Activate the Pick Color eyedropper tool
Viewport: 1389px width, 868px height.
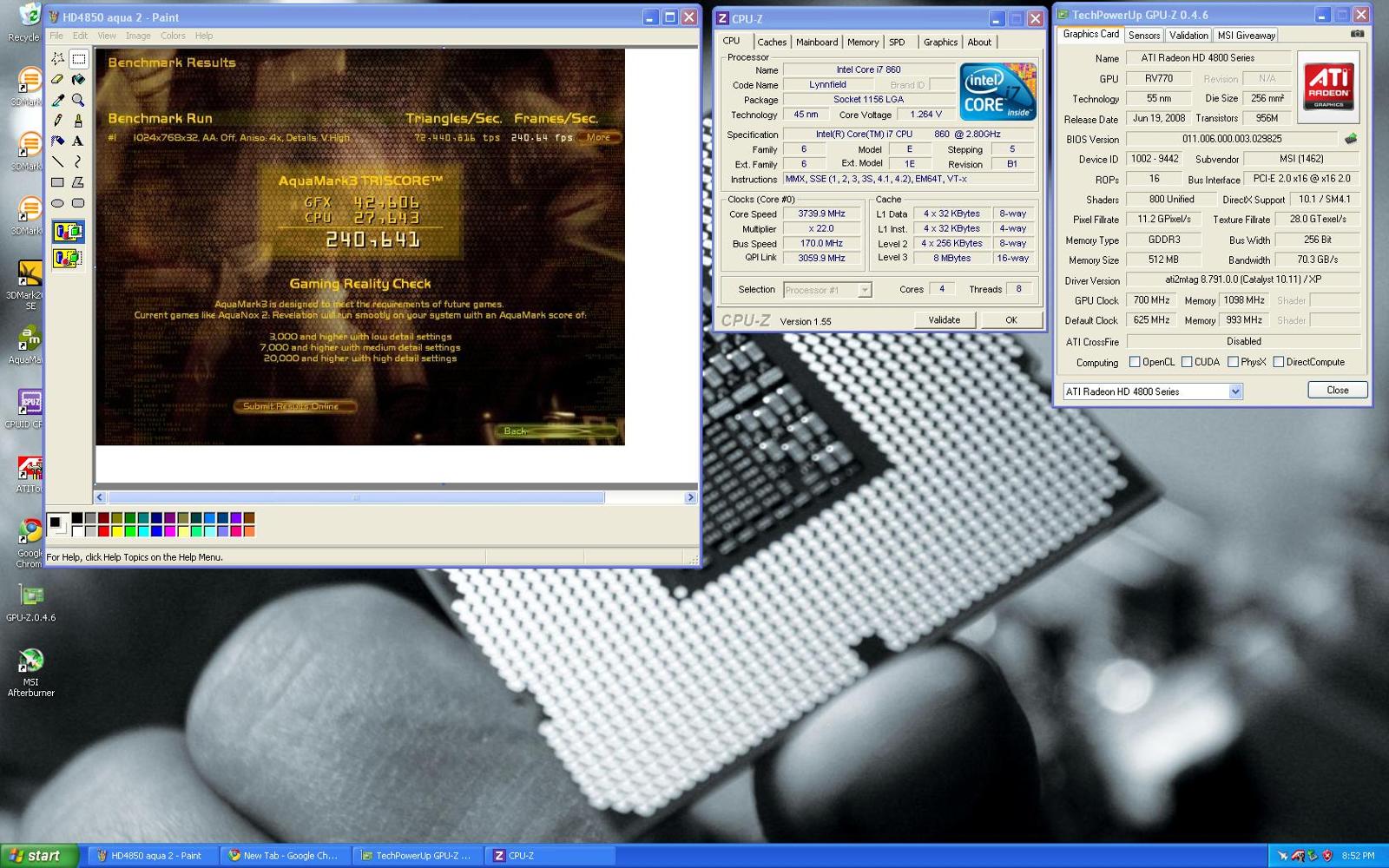point(57,100)
